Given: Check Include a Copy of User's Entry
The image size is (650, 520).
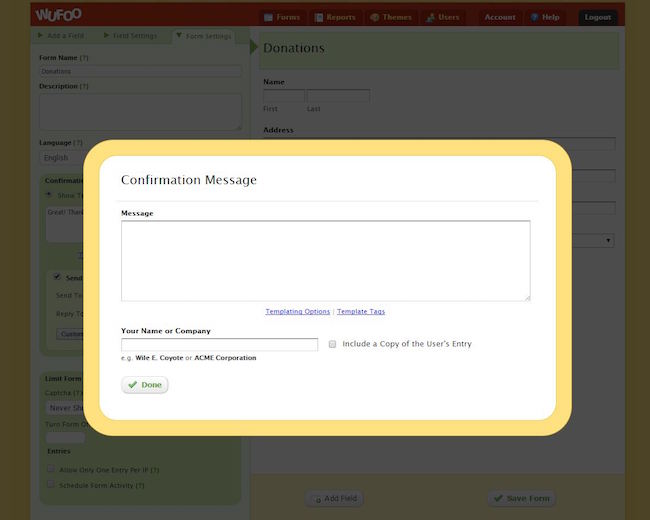Looking at the screenshot, I should pyautogui.click(x=332, y=344).
